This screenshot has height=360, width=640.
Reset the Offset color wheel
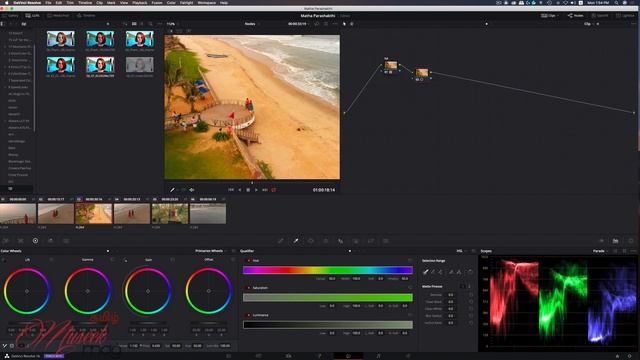tap(233, 260)
